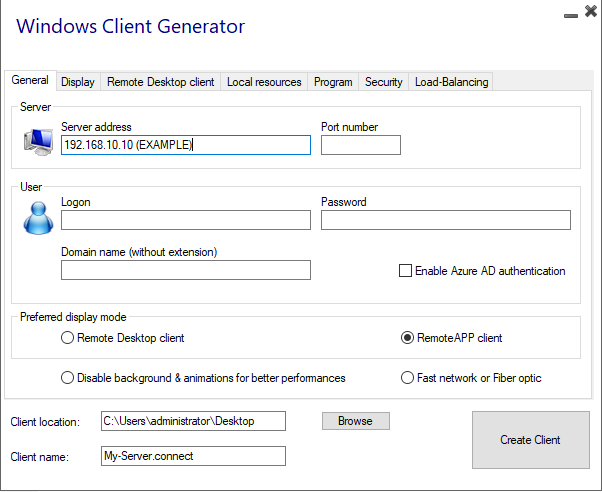
Task: Click into the Port number field
Action: tap(360, 145)
